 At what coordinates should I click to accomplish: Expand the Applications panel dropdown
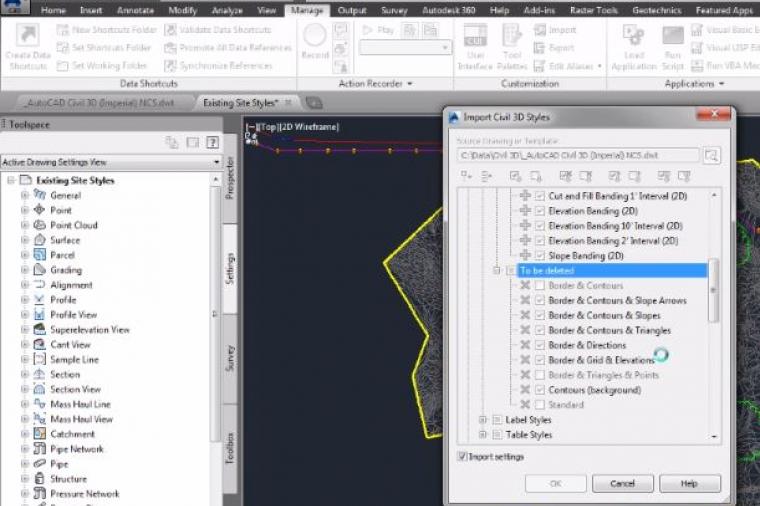coord(722,84)
